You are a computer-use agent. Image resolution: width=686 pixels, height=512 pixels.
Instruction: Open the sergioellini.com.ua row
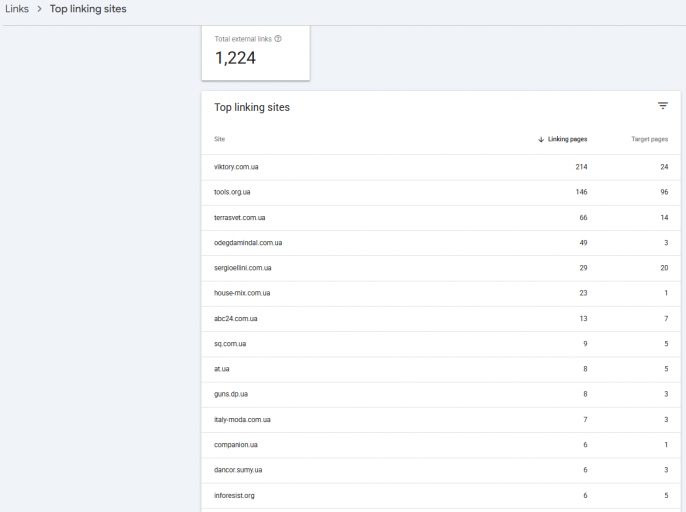coord(441,268)
